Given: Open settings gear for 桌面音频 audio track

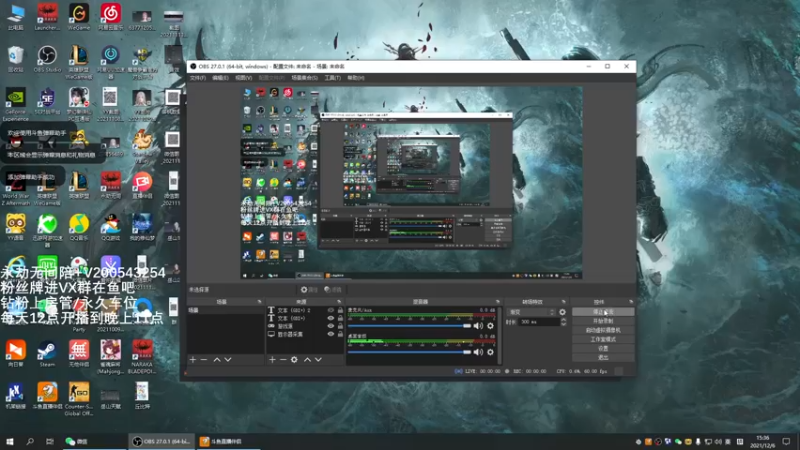Looking at the screenshot, I should [x=490, y=352].
